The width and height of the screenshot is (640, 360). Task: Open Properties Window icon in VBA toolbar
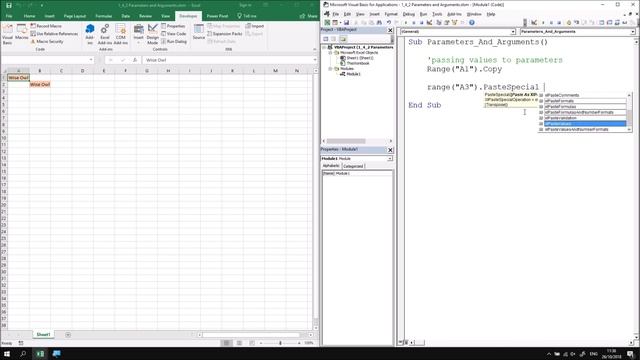(x=447, y=23)
